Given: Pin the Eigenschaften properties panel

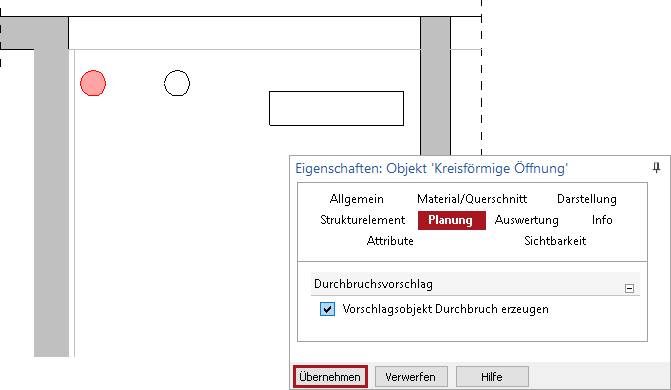Looking at the screenshot, I should pyautogui.click(x=656, y=167).
